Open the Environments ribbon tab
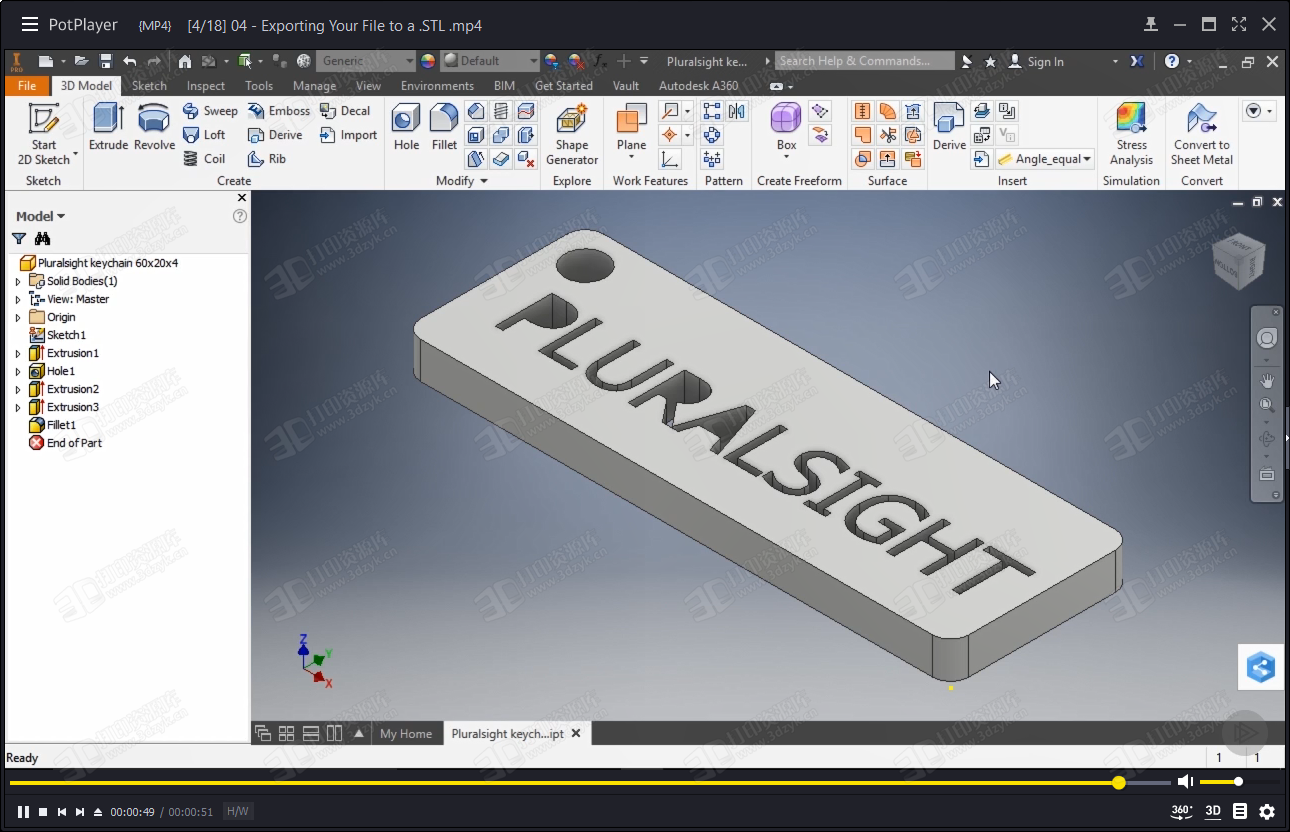The height and width of the screenshot is (832, 1290). [437, 86]
